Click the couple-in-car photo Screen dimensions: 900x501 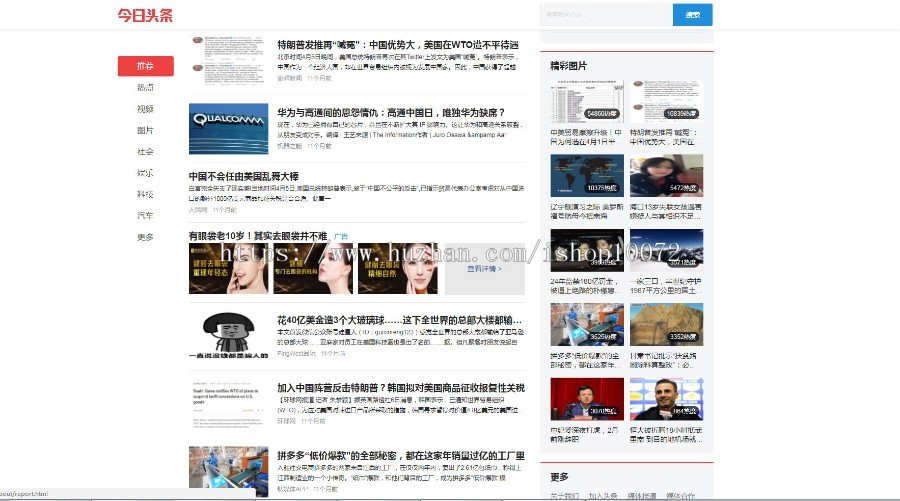click(587, 250)
